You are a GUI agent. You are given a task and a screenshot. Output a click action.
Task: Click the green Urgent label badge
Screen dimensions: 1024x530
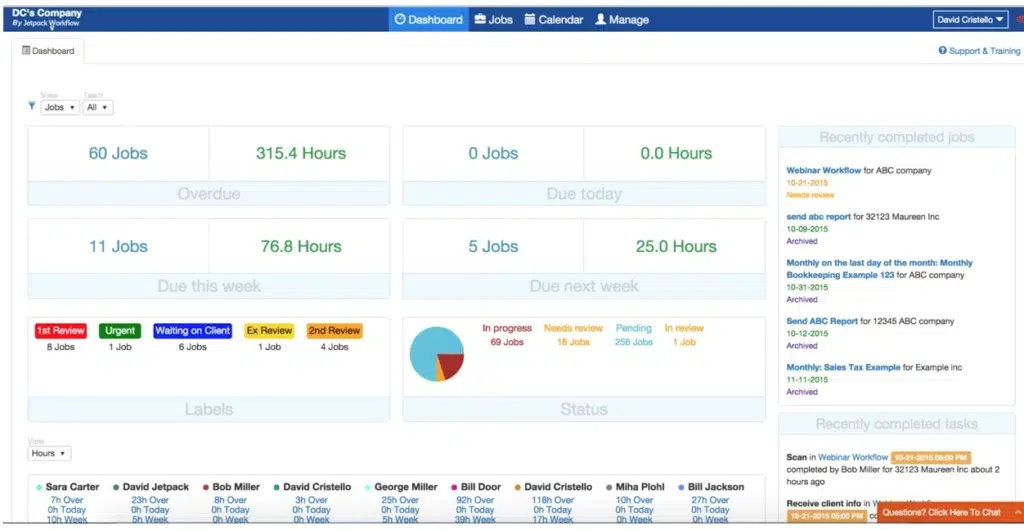point(119,331)
